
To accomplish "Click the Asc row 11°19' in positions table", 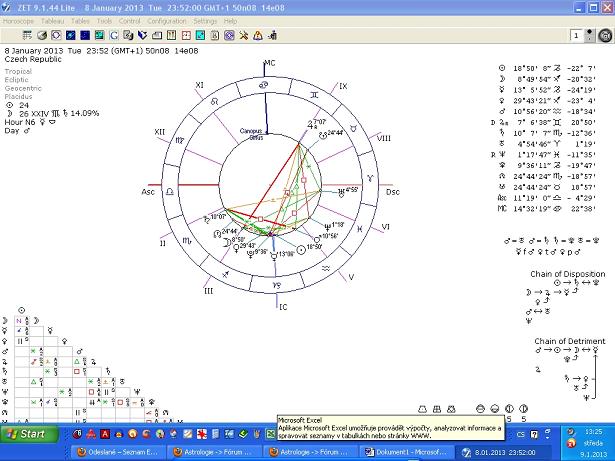I will coord(547,198).
